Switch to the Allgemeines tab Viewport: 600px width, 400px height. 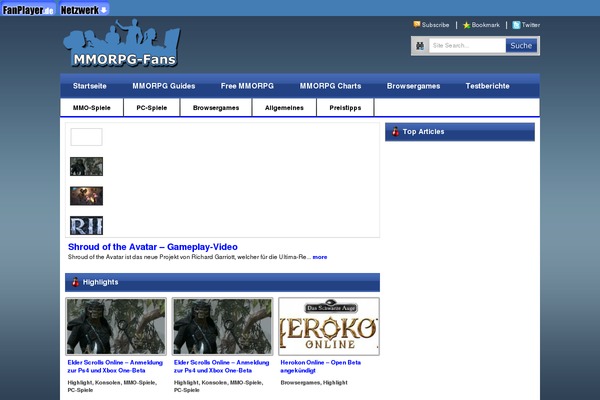tap(284, 108)
